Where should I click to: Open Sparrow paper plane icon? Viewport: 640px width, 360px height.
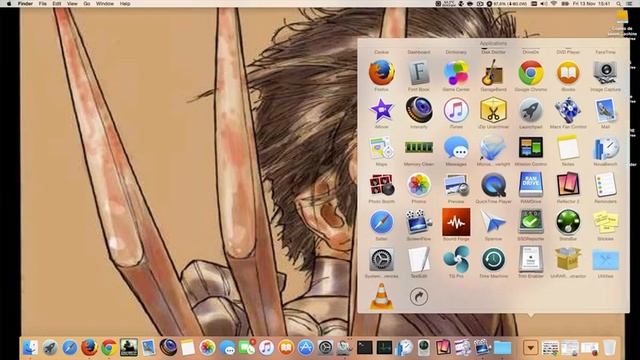pos(493,222)
